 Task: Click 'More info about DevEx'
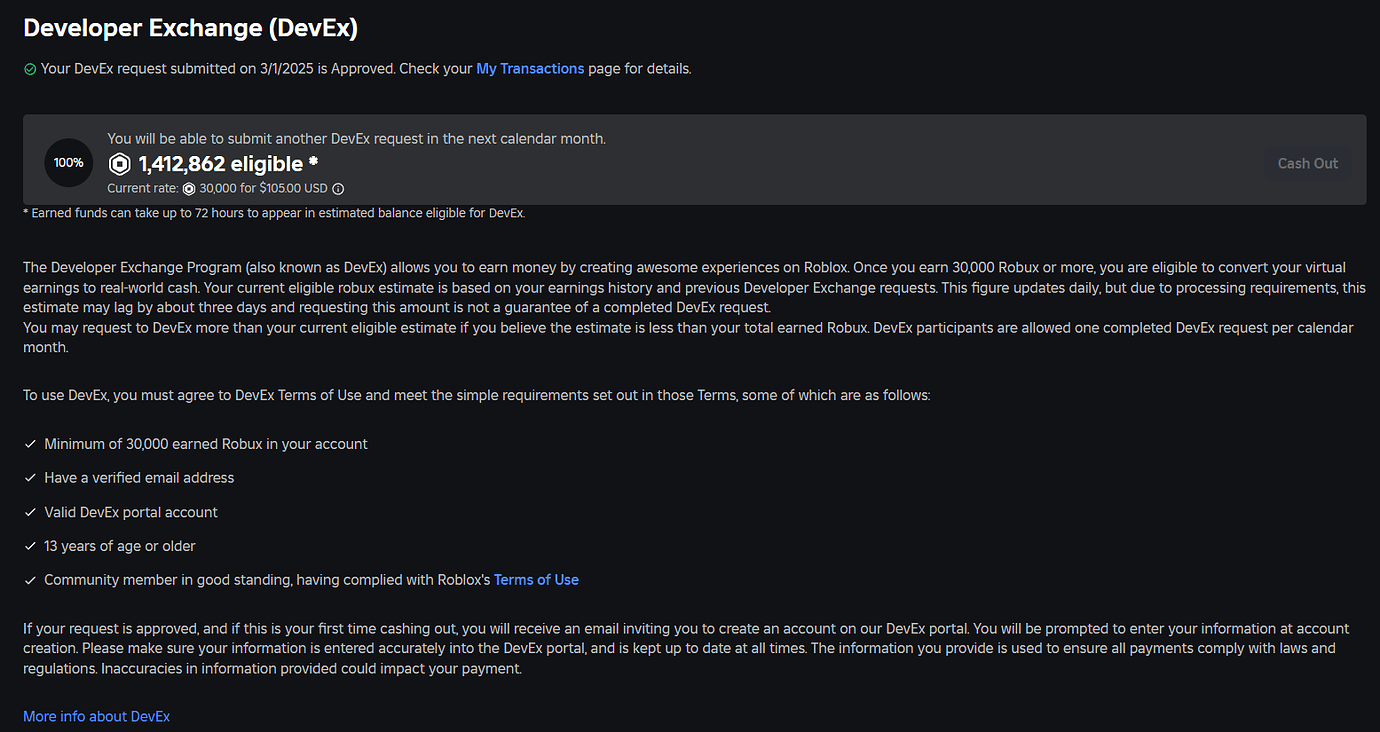coord(96,716)
